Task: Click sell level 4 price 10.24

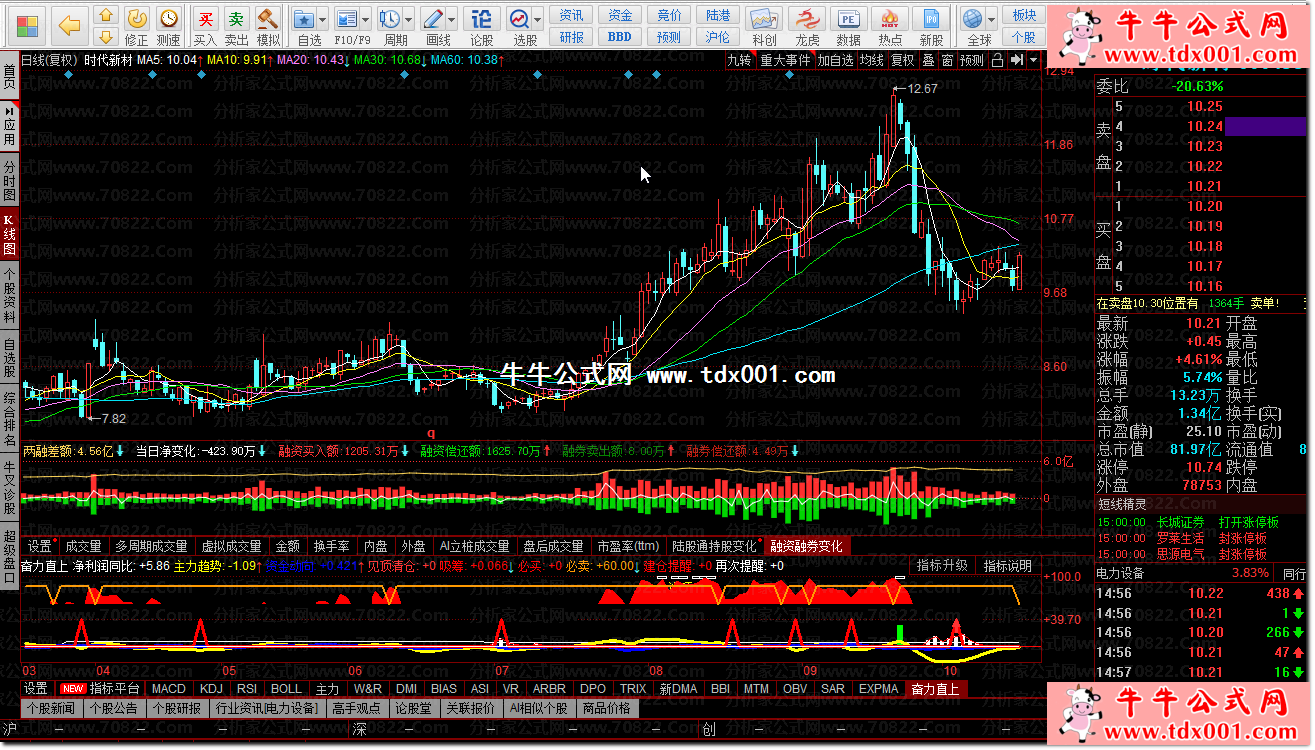Action: click(1205, 127)
